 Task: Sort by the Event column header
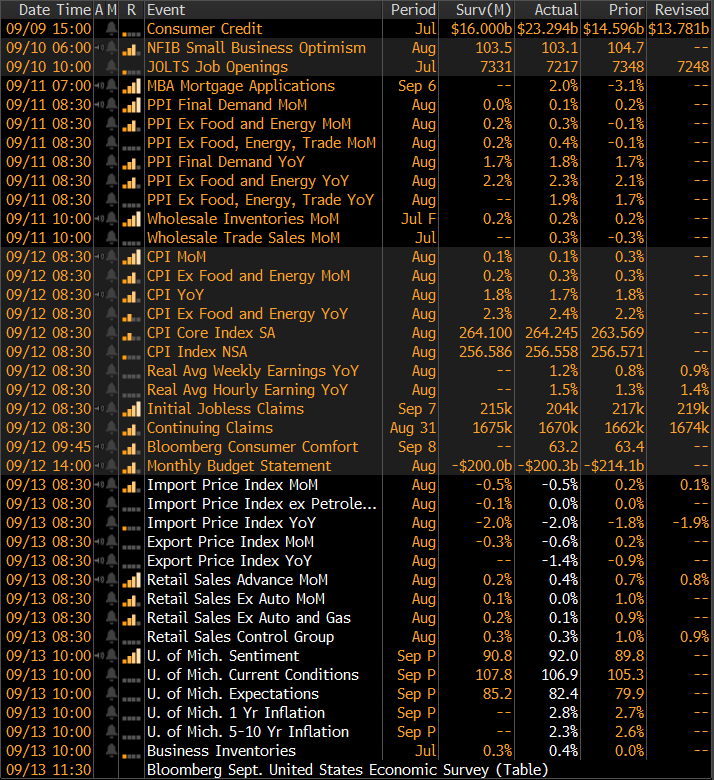tap(166, 10)
